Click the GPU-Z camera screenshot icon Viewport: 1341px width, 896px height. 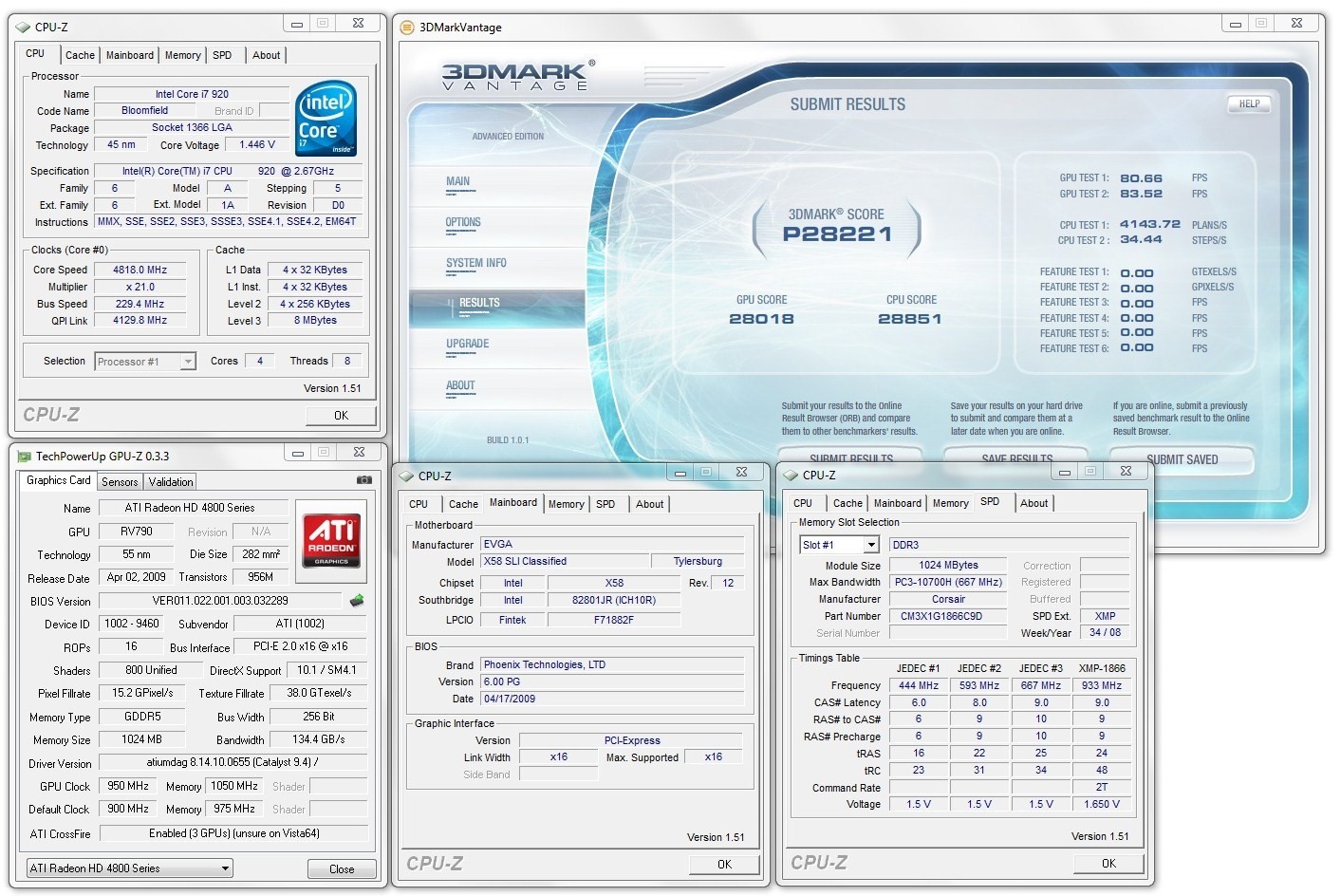pyautogui.click(x=363, y=480)
